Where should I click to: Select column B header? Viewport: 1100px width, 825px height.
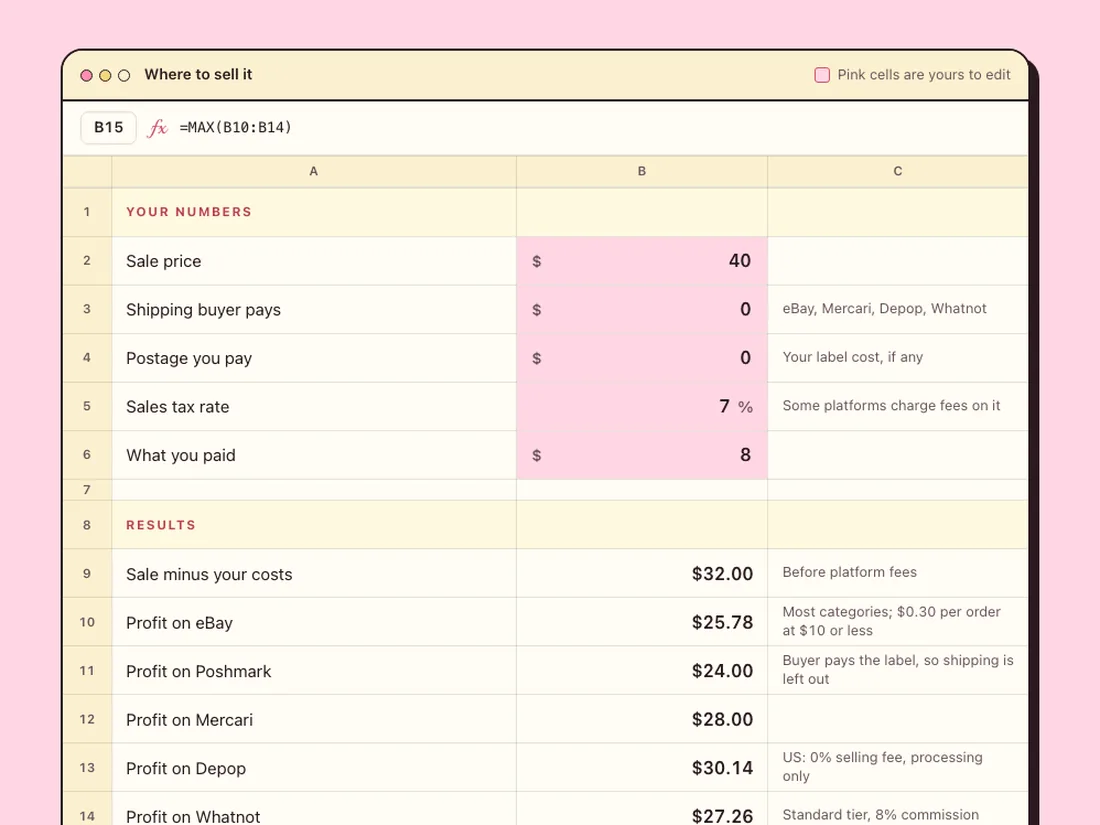642,171
